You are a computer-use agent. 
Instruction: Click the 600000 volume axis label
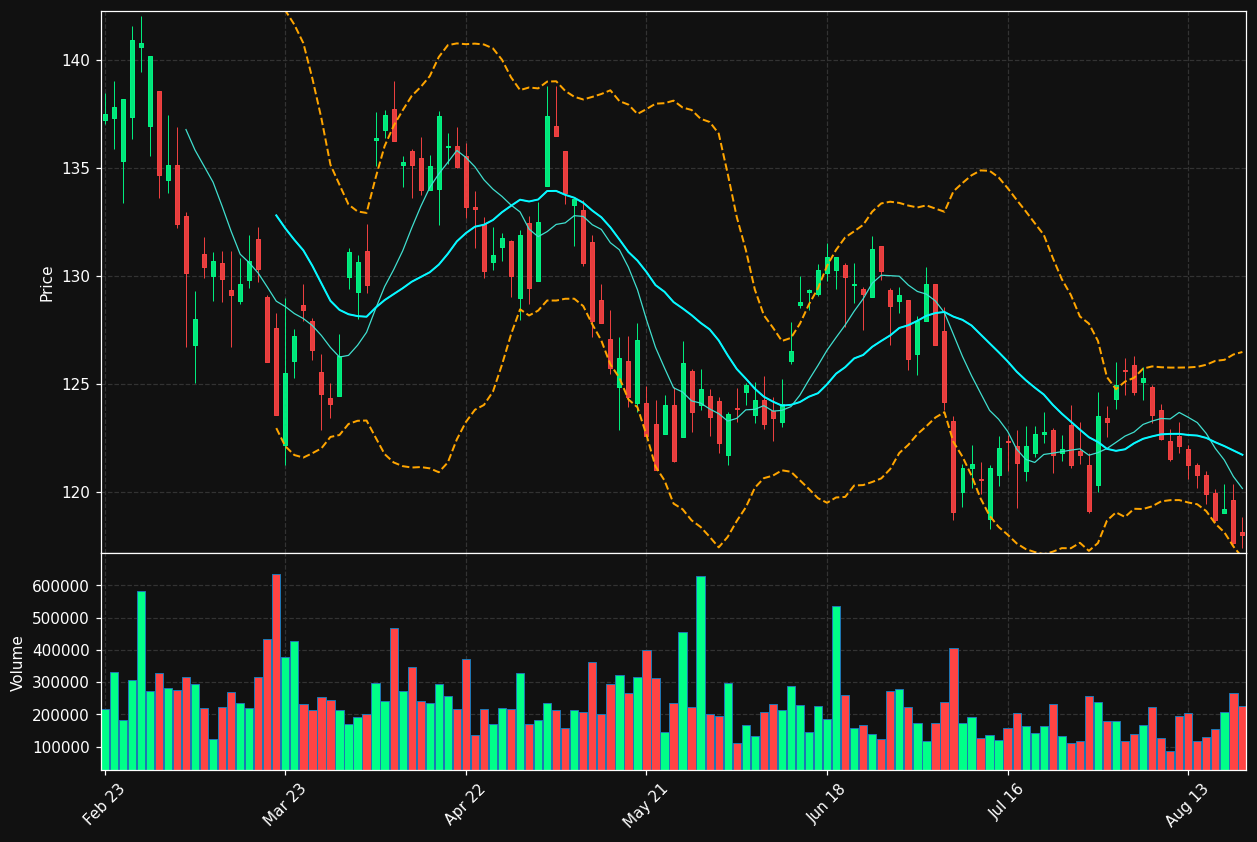click(x=61, y=586)
